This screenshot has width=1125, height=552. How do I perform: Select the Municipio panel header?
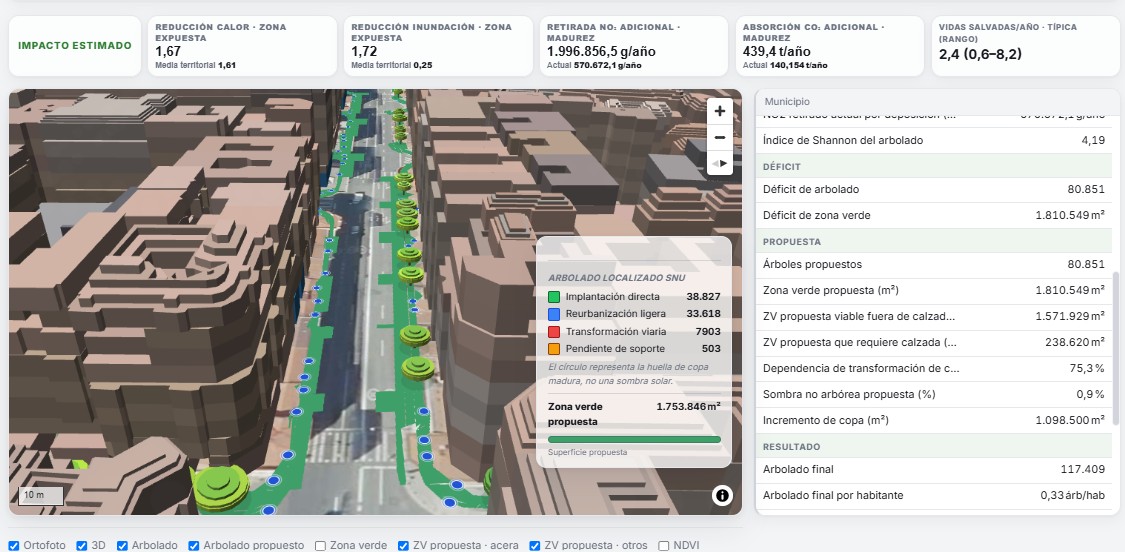tap(938, 102)
